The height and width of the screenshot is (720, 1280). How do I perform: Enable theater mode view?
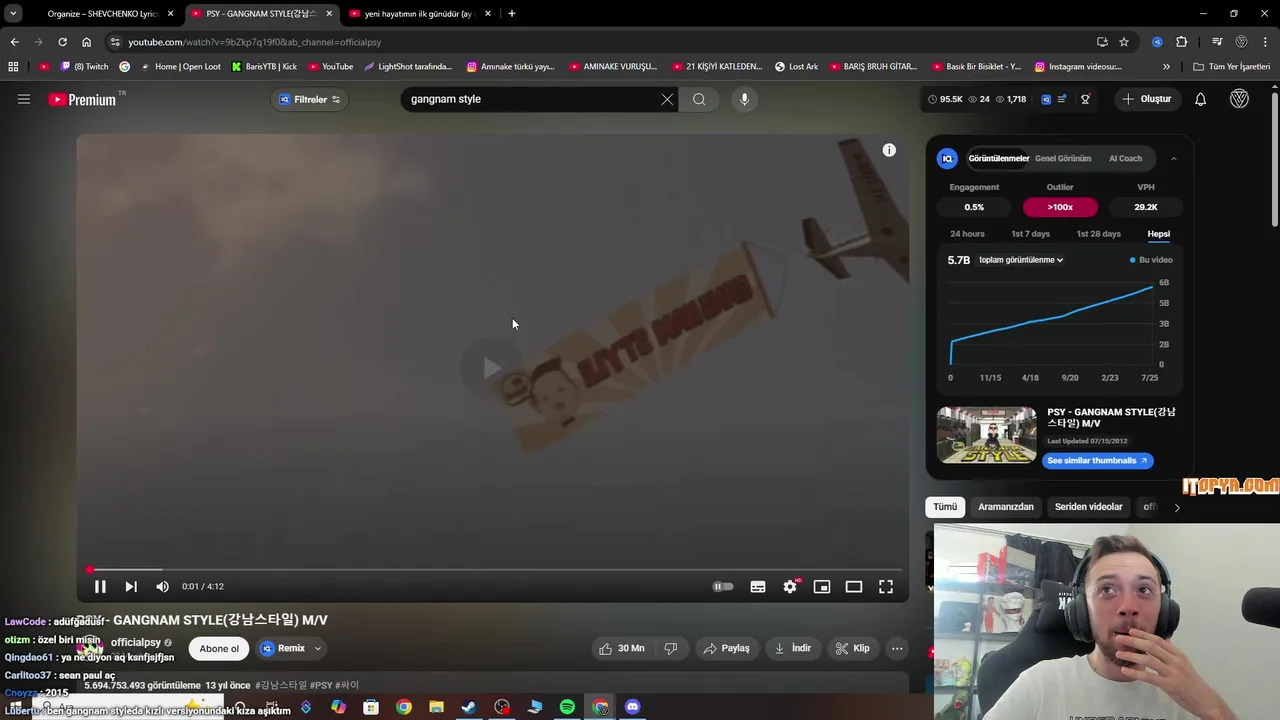pos(854,587)
